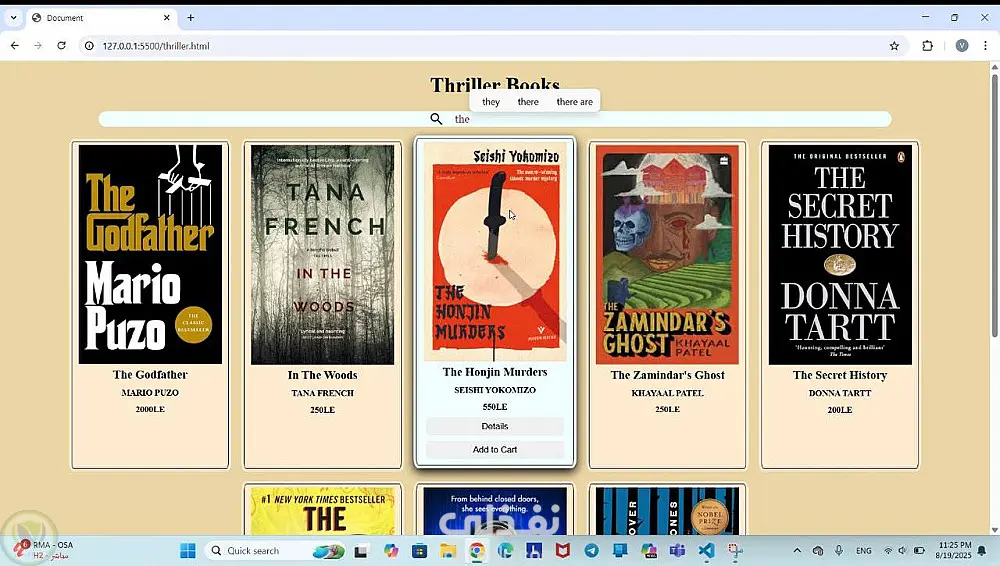The image size is (1000, 566).
Task: Click Add to Cart for The Honjin Murders
Action: [495, 449]
